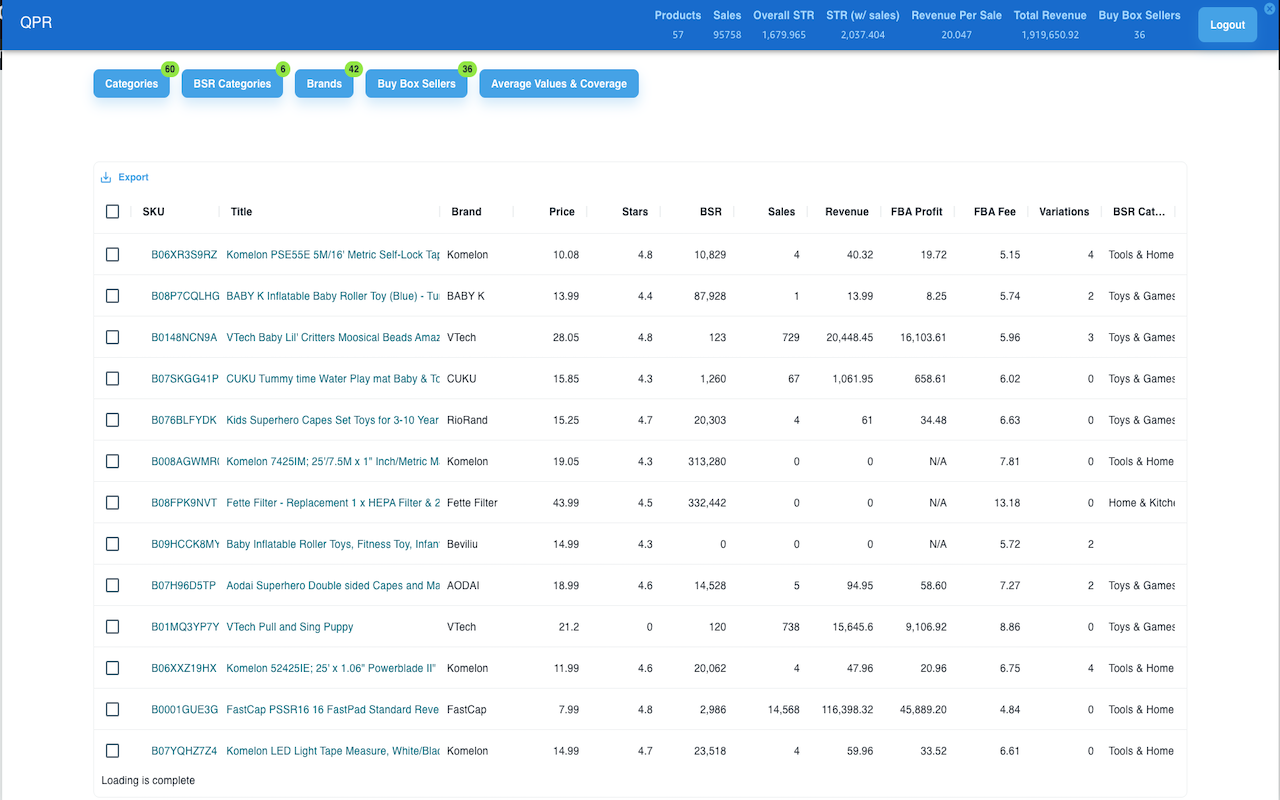1280x800 pixels.
Task: Open the BSR Categories button
Action: (x=232, y=84)
